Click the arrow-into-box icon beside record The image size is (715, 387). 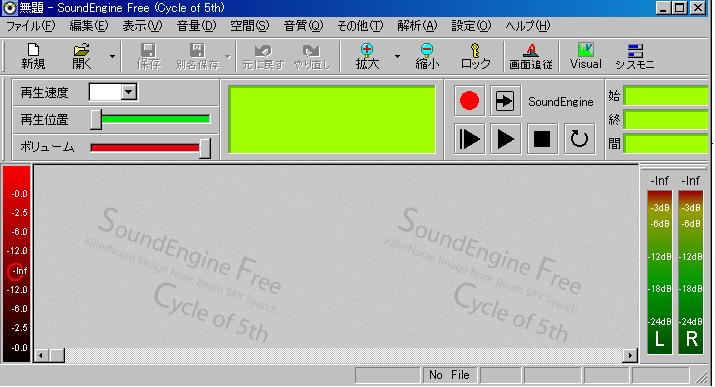coord(505,101)
